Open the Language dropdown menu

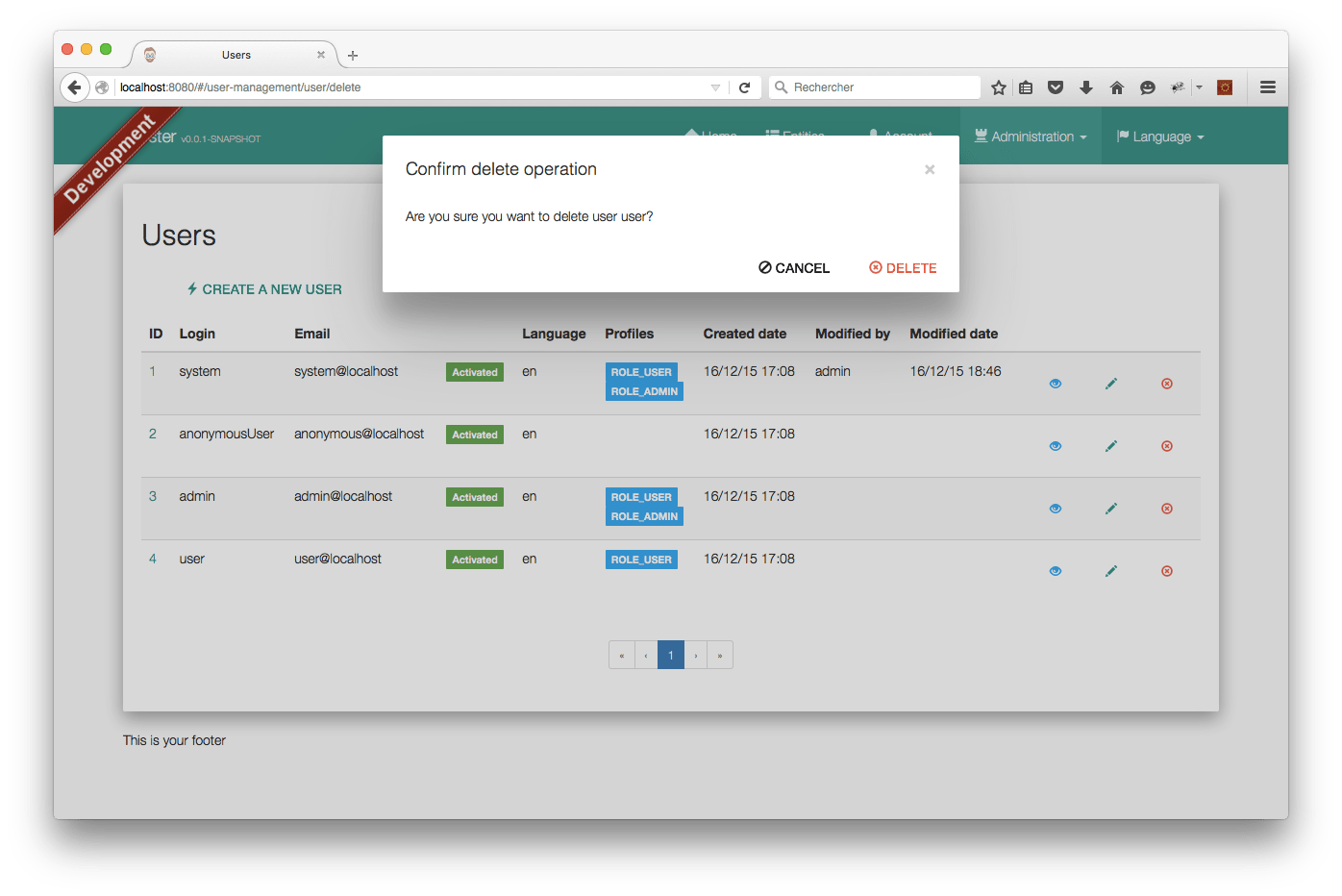point(1159,136)
